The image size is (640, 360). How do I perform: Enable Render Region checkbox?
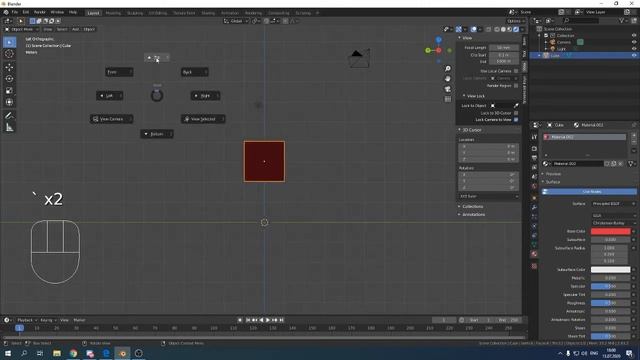click(516, 86)
